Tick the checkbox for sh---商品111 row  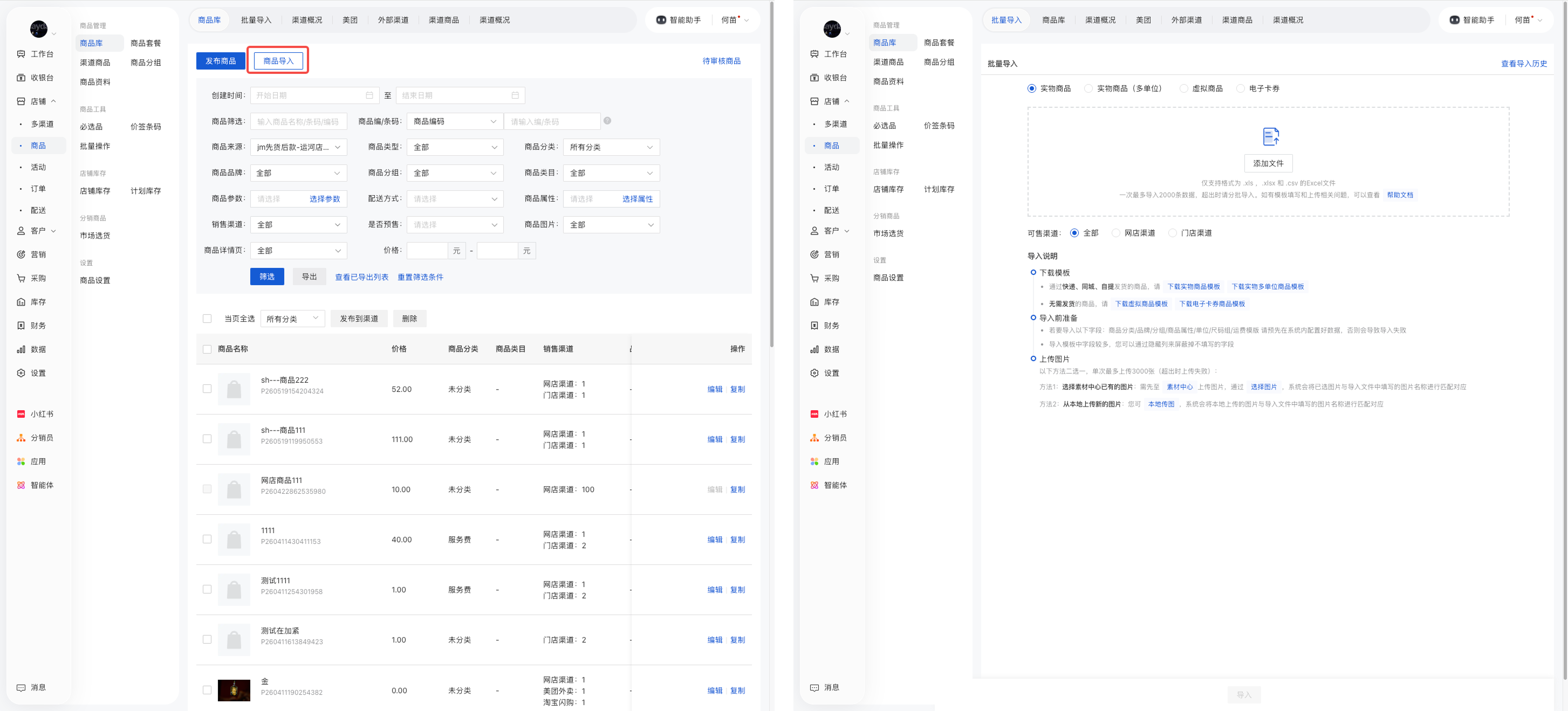coord(207,439)
